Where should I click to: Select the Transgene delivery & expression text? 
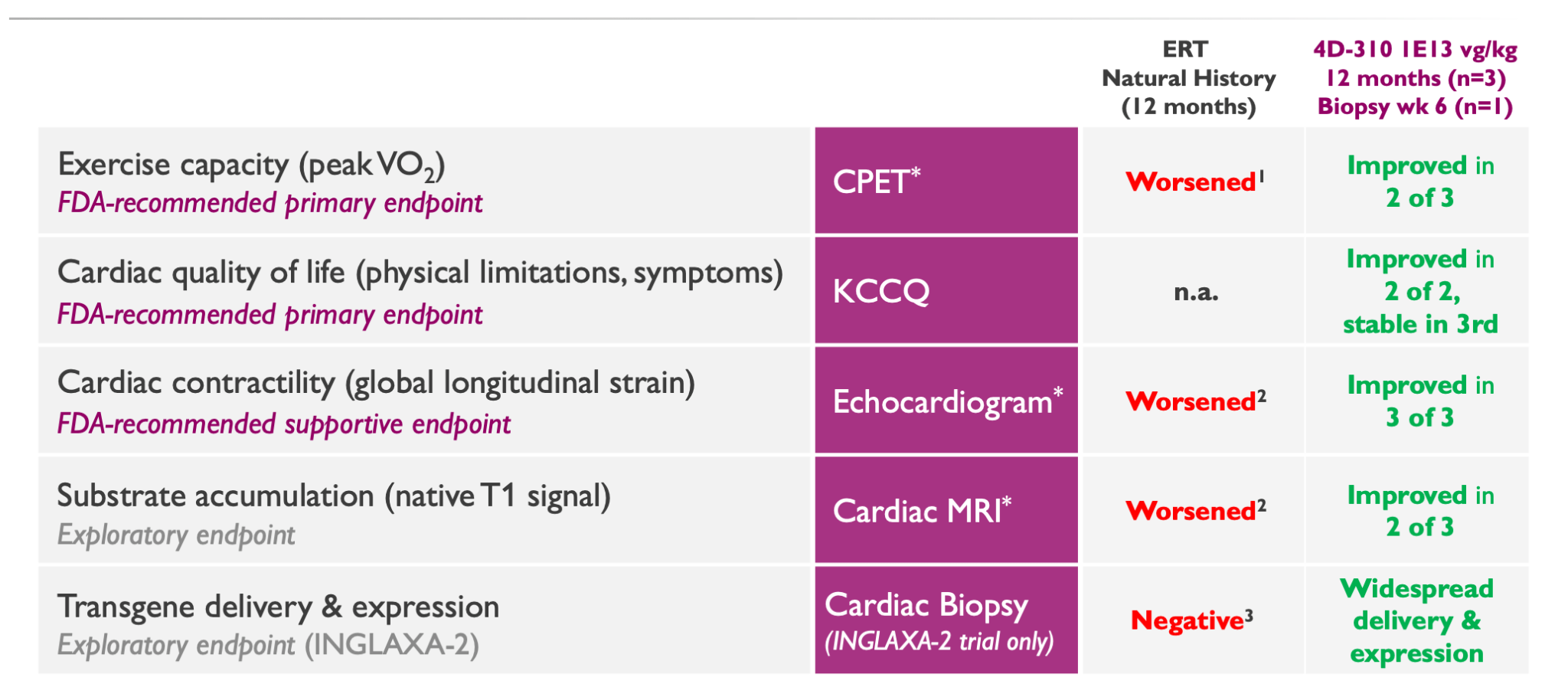(278, 607)
